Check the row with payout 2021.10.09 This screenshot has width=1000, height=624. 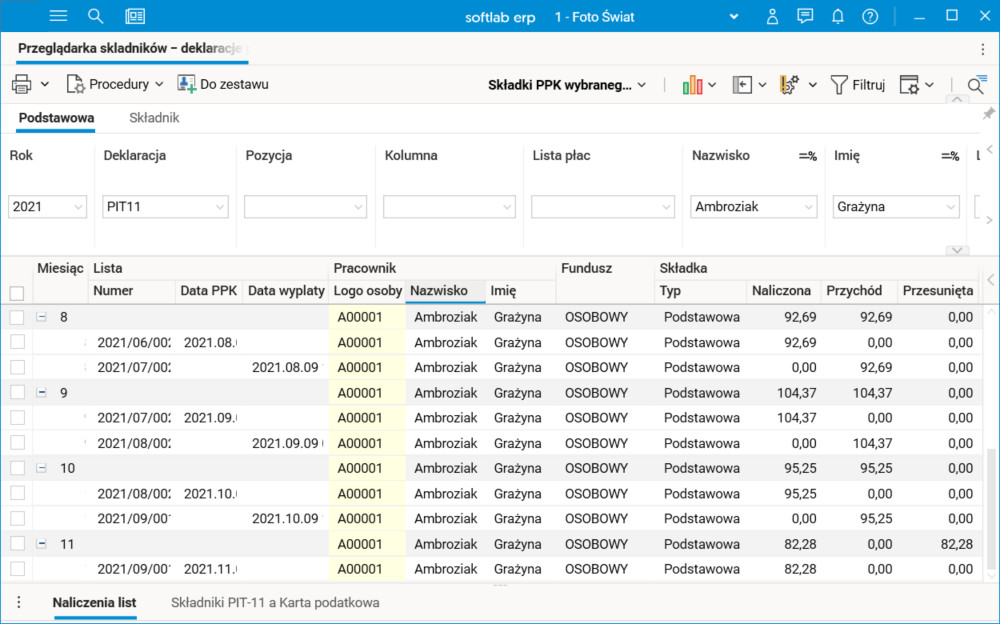point(17,518)
